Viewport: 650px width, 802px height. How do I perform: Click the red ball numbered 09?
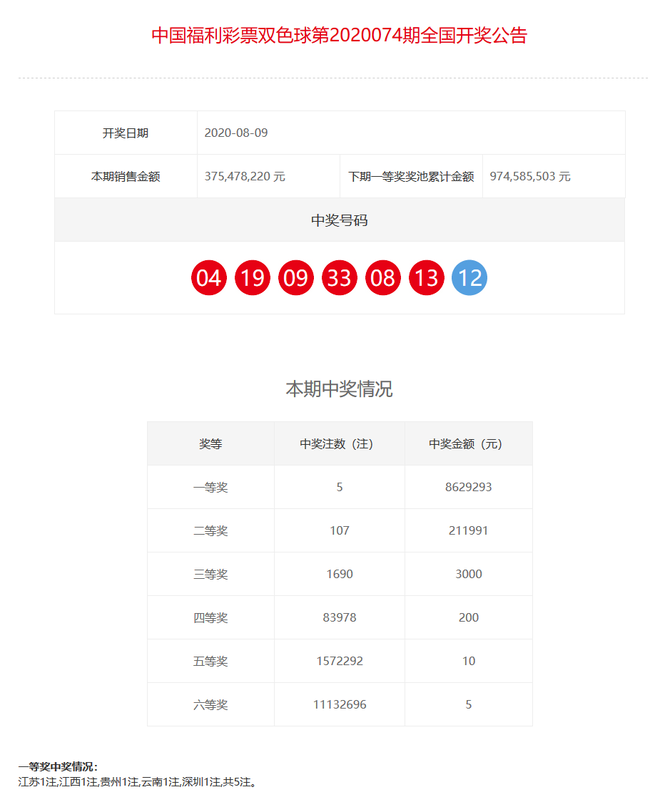pyautogui.click(x=296, y=278)
